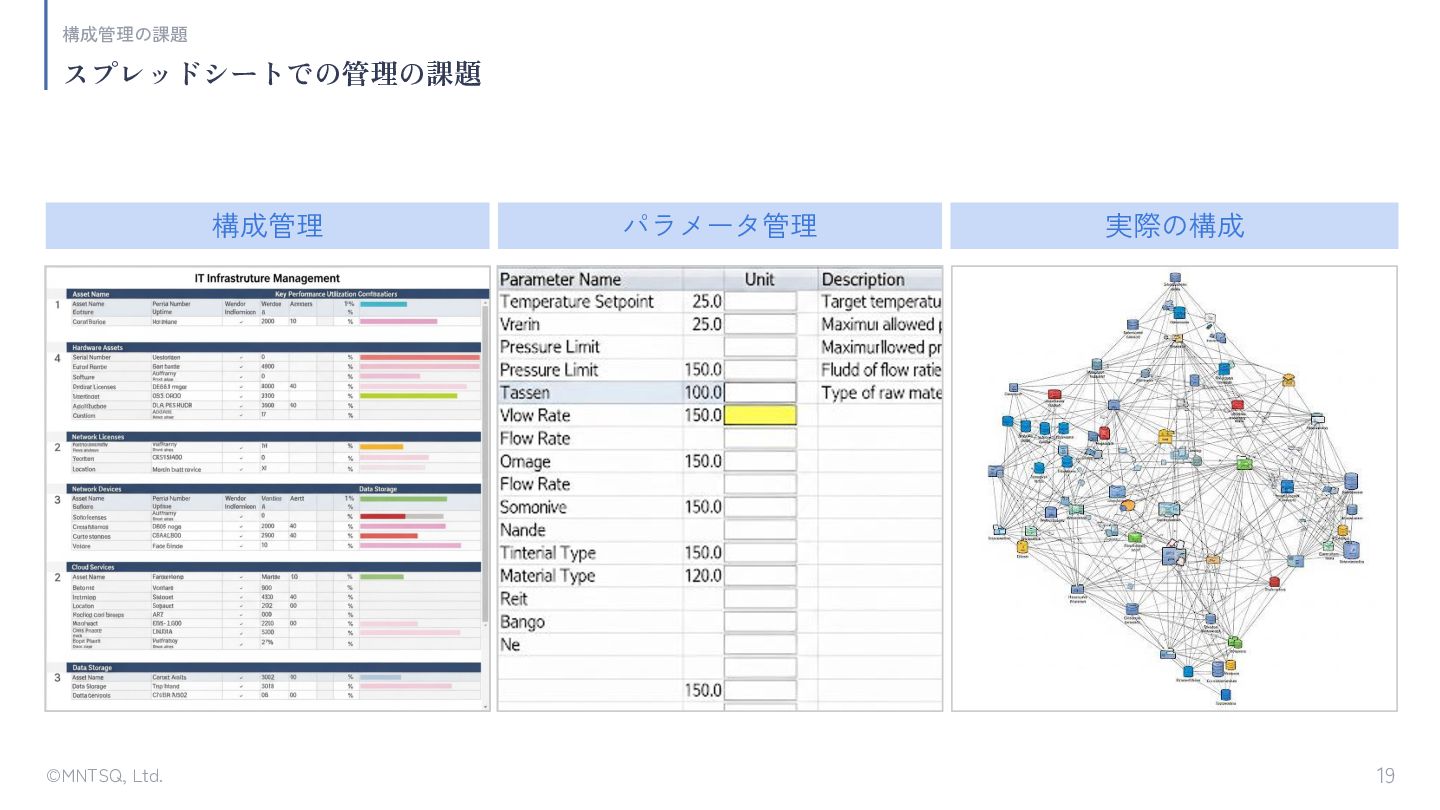
Task: Click the orange bar under Network Licenses
Action: click(382, 447)
